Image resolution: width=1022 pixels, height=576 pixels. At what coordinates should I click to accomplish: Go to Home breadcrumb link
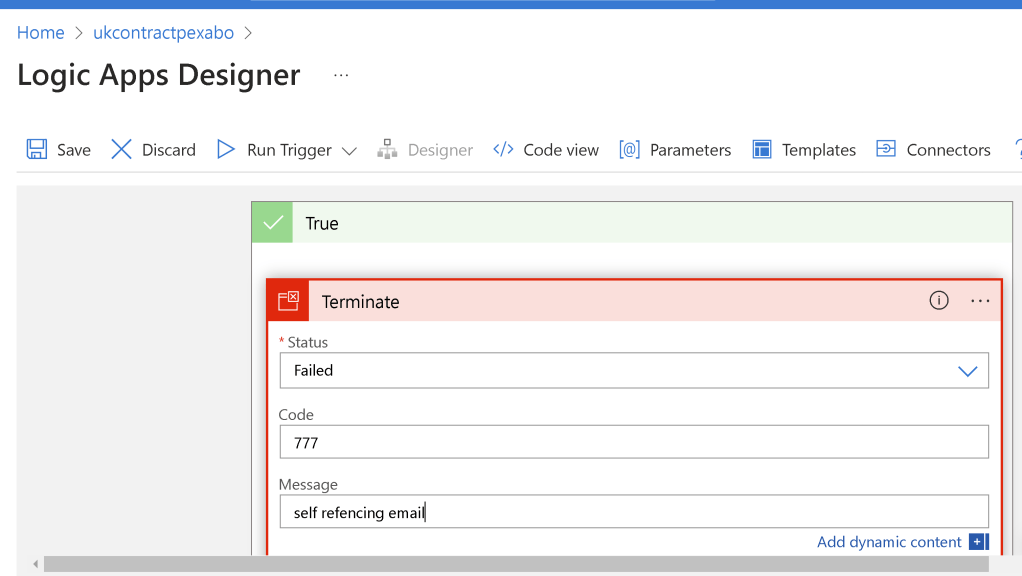coord(40,33)
